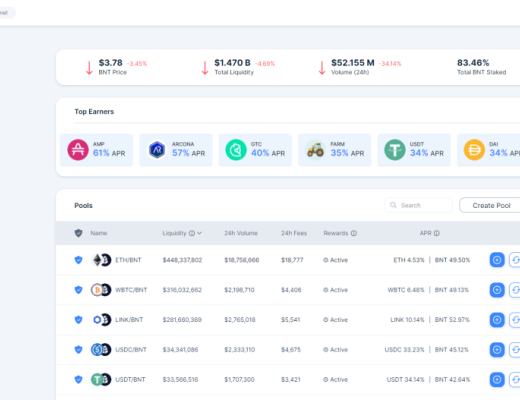The image size is (520, 400).
Task: Click Active rewards status on USDT/BNT row
Action: coord(335,379)
